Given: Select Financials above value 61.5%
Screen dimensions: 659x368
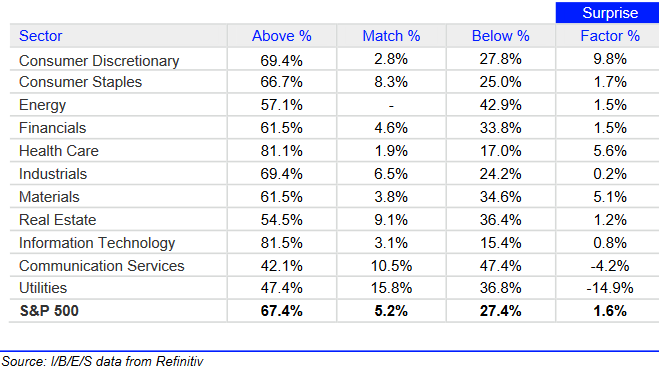Looking at the screenshot, I should [282, 128].
